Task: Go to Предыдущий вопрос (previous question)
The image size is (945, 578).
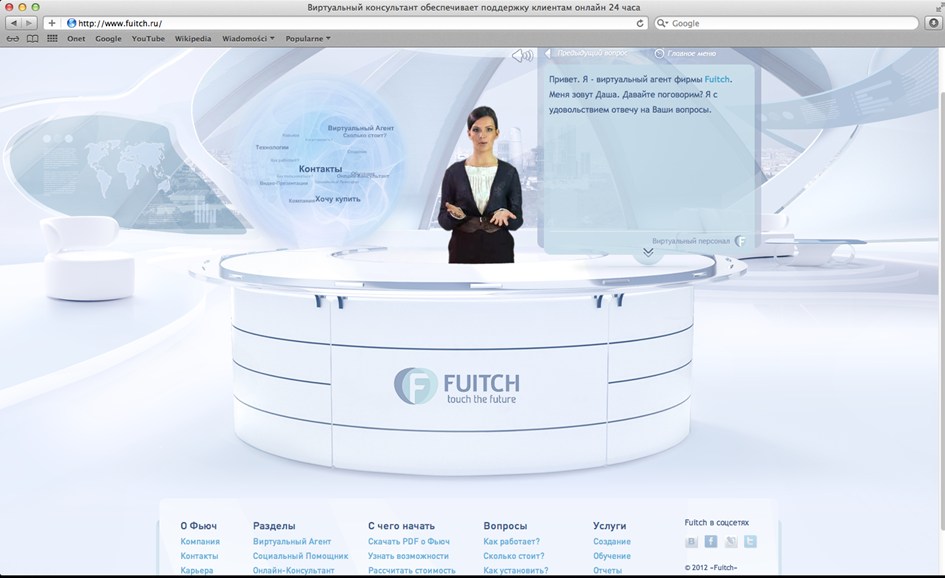Action: [587, 53]
